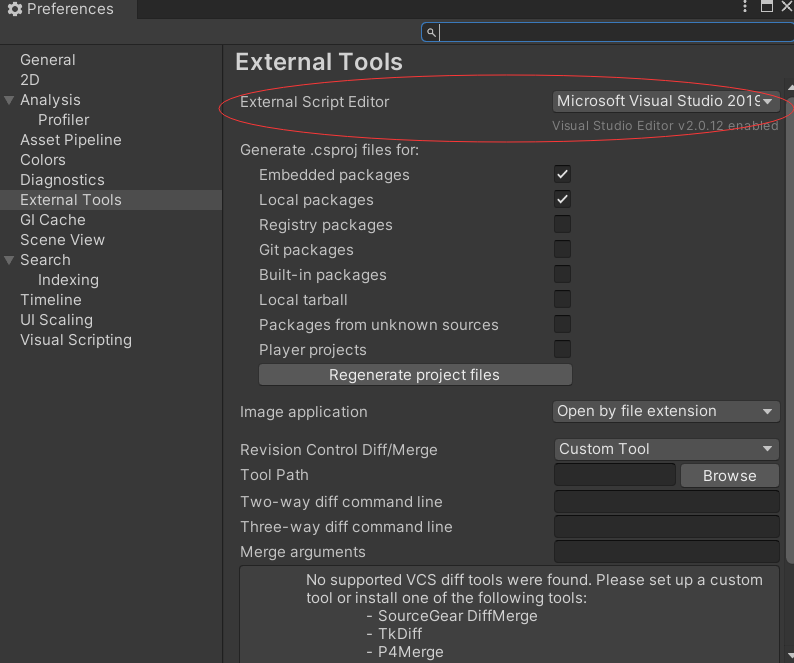Screen dimensions: 794x663
Task: Select Analysis in the sidebar
Action: 50,100
